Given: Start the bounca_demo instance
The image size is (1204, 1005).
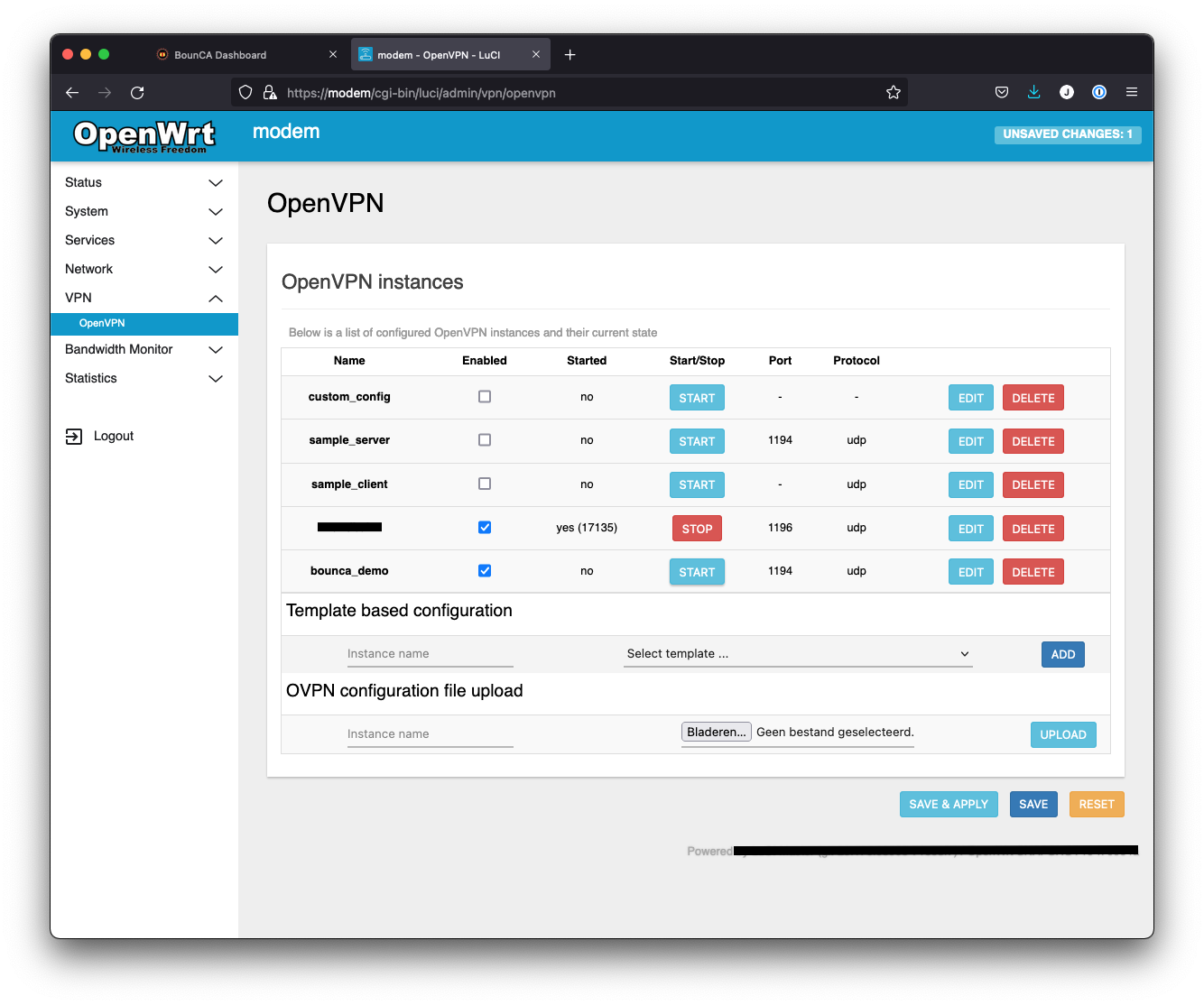Looking at the screenshot, I should pyautogui.click(x=697, y=572).
